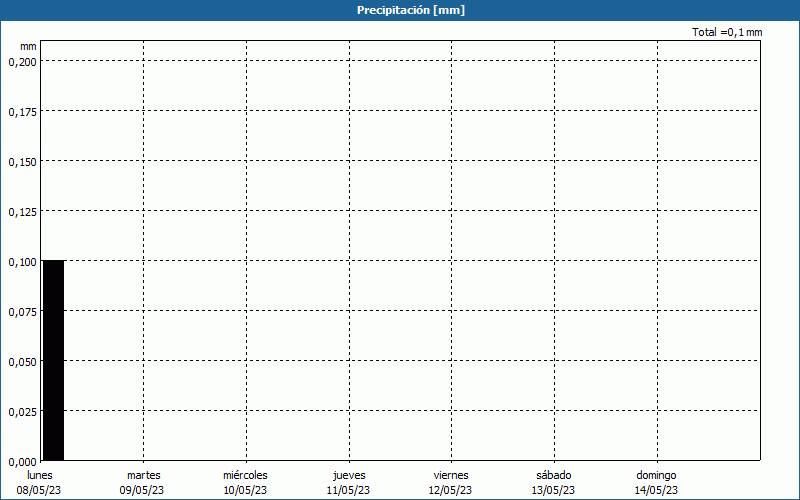The height and width of the screenshot is (500, 800).
Task: Click the 0,200 y-axis value
Action: (23, 62)
